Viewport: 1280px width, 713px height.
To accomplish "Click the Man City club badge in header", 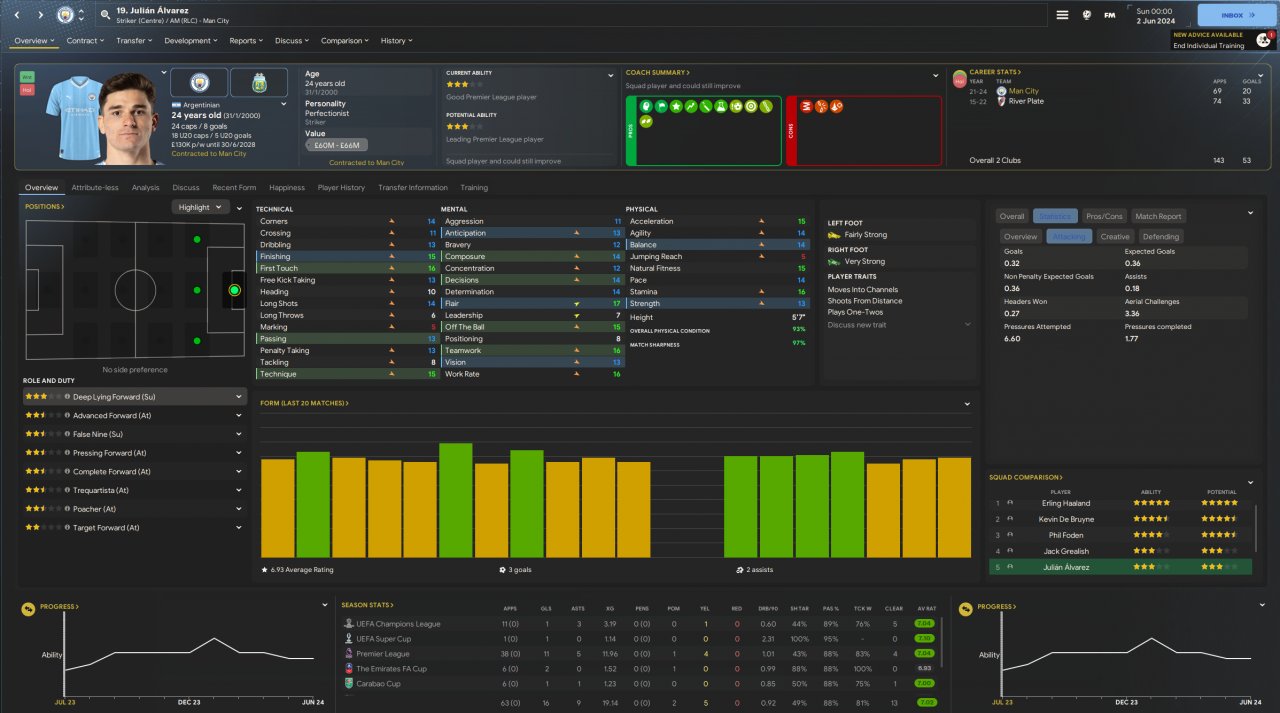I will [65, 15].
